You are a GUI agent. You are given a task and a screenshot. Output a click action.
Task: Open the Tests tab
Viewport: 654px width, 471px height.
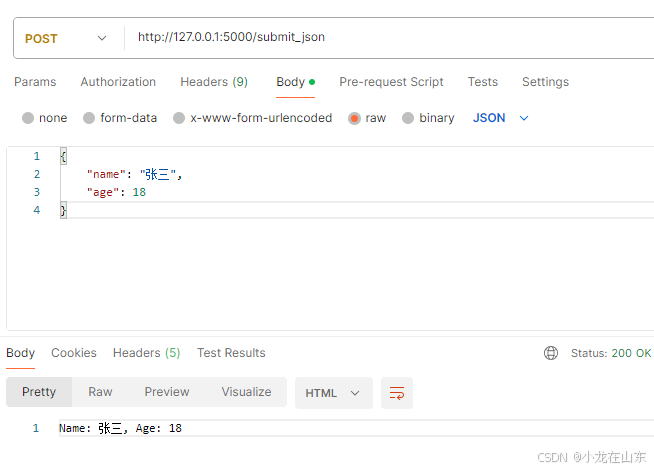483,82
